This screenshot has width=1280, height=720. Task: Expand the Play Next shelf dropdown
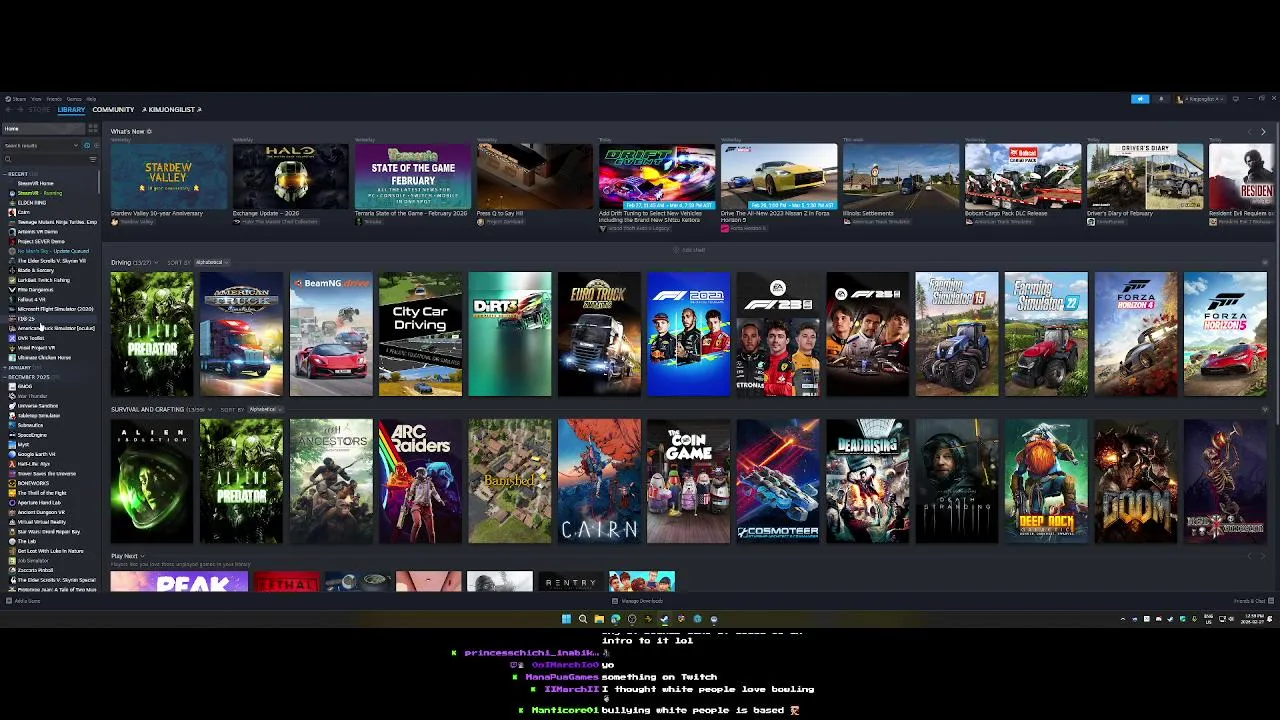click(x=142, y=556)
